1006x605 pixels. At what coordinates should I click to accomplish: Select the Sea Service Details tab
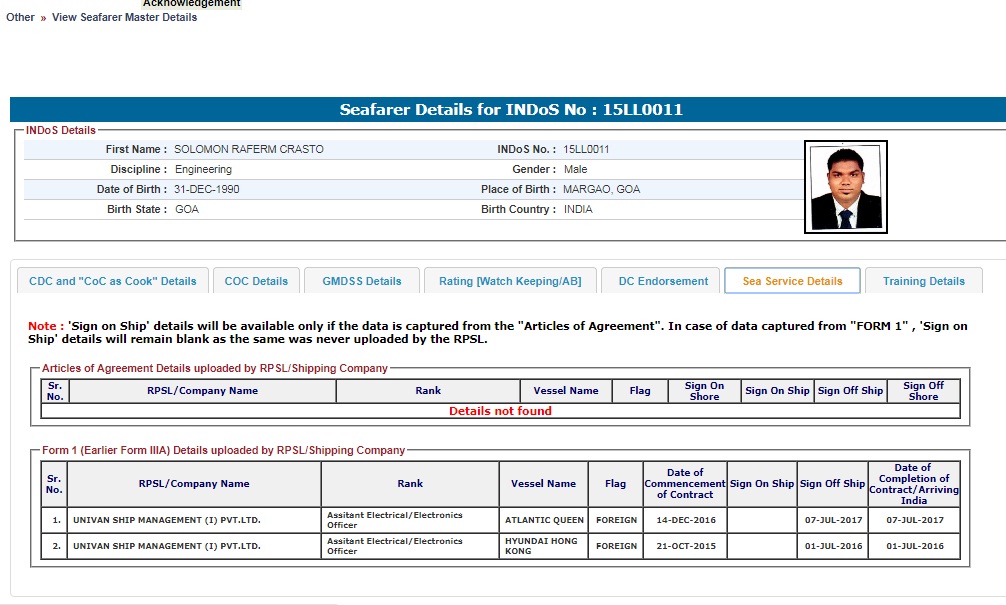click(792, 281)
